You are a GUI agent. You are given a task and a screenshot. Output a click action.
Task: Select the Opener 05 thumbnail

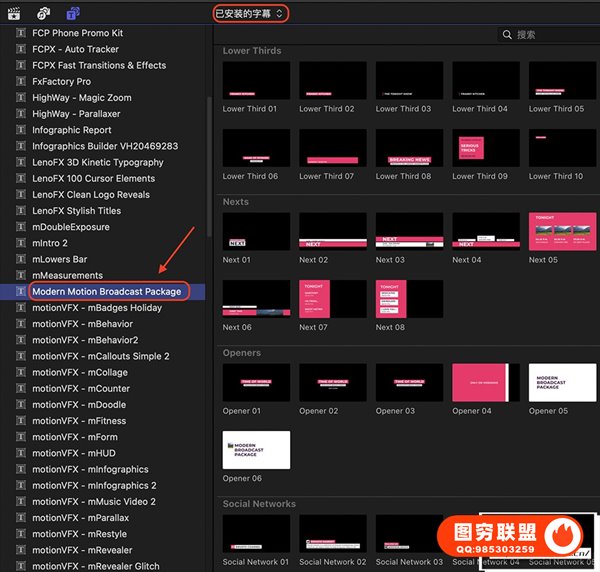click(562, 382)
